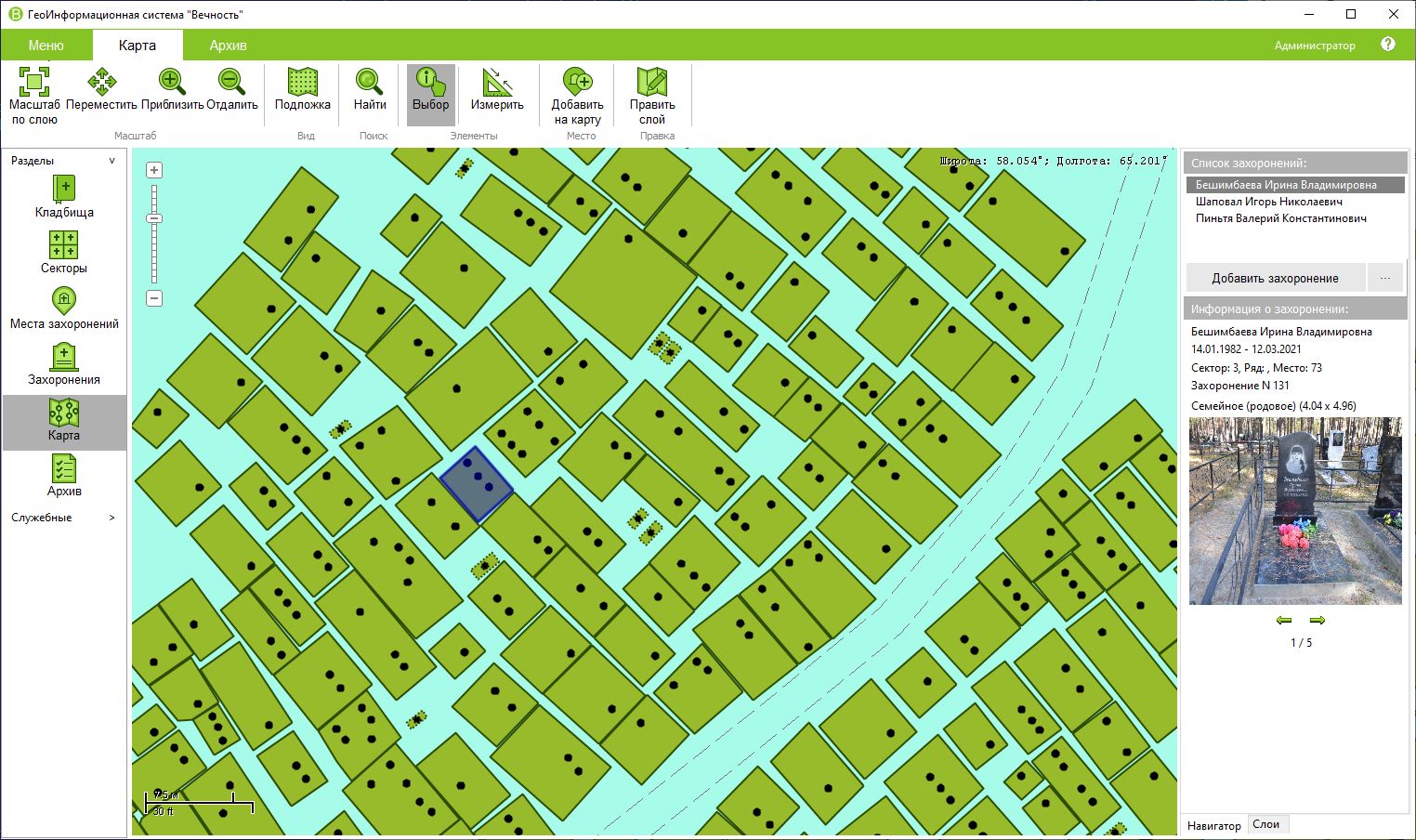Activate the Zoom out (Отдалить) tool

click(231, 82)
